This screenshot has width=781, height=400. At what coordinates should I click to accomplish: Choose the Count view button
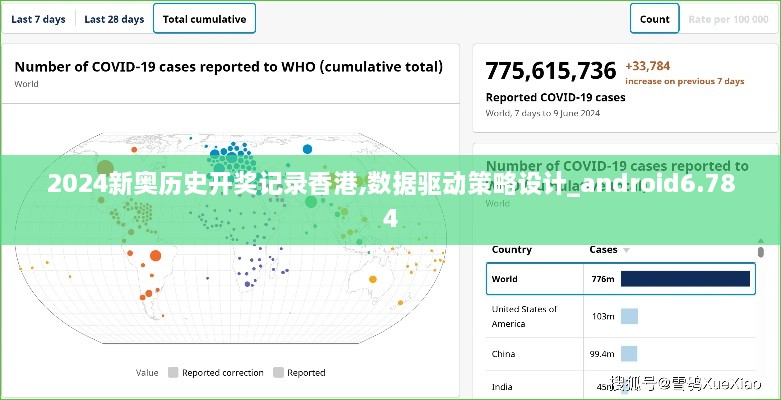click(x=654, y=19)
